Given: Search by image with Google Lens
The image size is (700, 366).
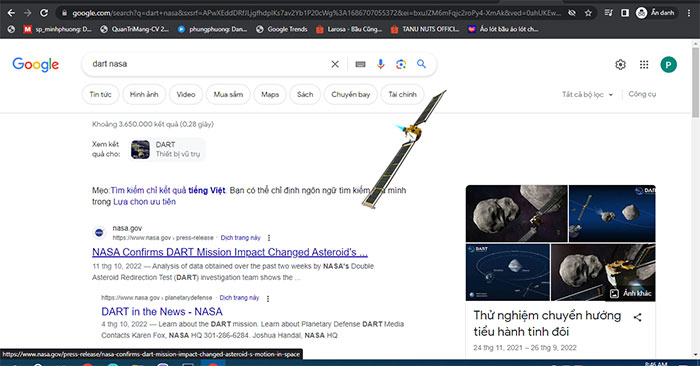Looking at the screenshot, I should click(401, 64).
